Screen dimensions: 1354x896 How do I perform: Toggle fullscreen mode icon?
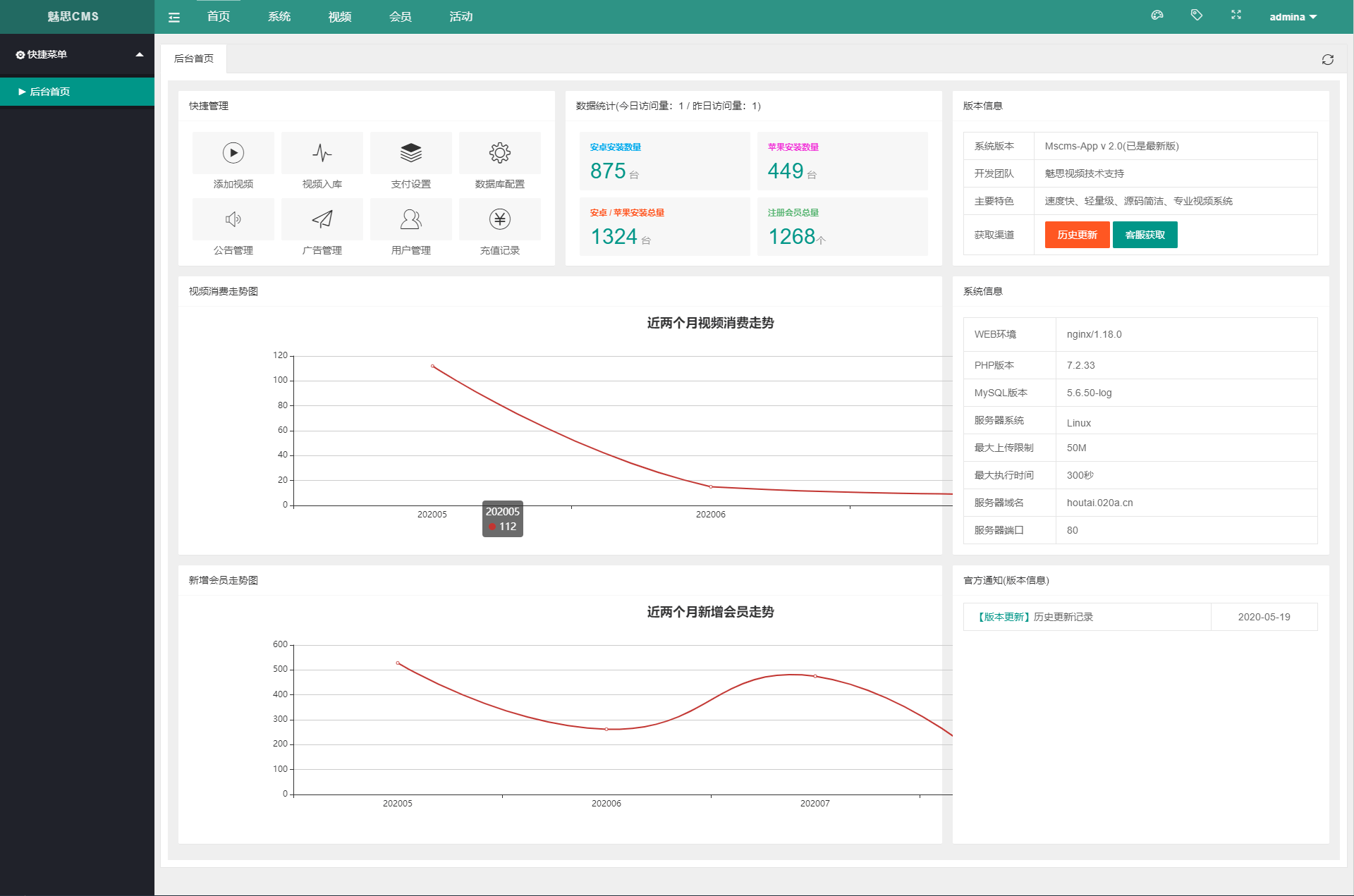click(x=1236, y=16)
